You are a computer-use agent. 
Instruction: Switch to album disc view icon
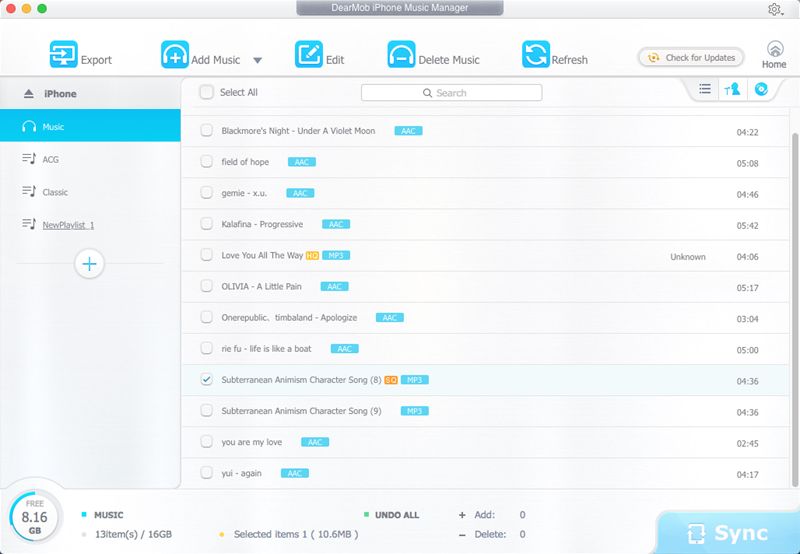tap(761, 90)
